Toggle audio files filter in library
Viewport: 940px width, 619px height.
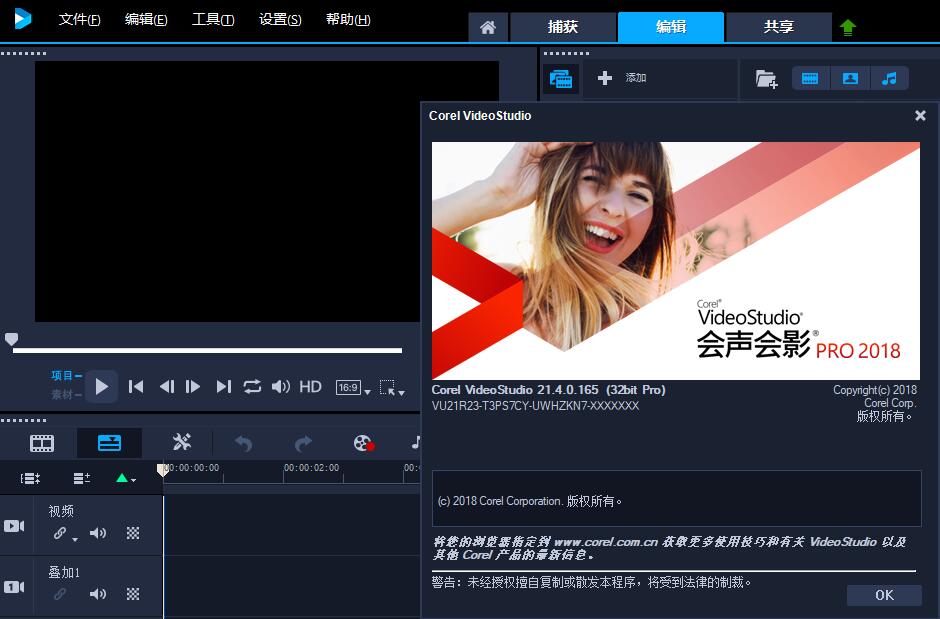tap(889, 78)
